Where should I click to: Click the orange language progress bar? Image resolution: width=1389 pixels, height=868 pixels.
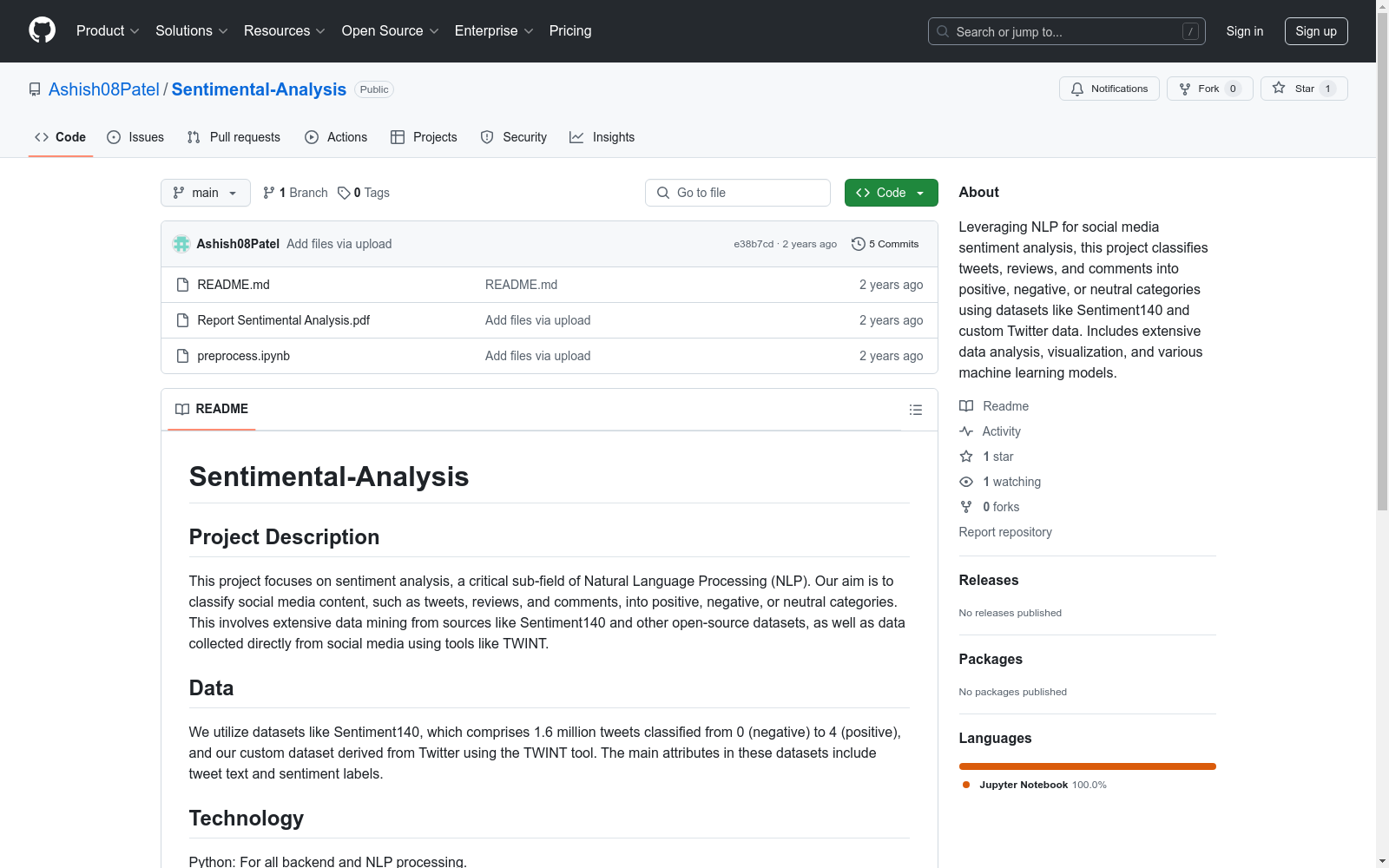(x=1088, y=766)
